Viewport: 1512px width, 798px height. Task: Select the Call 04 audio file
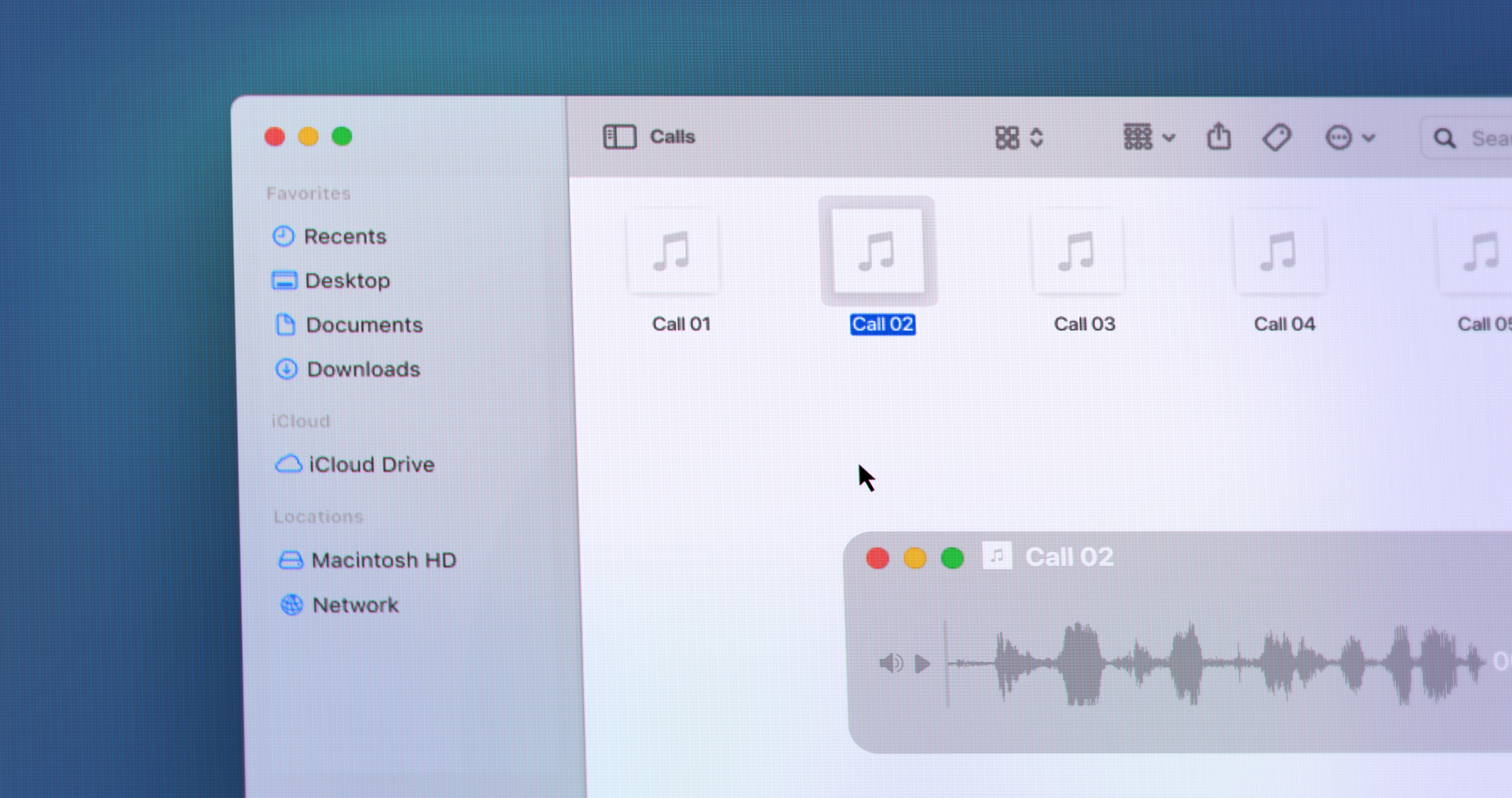(1279, 253)
